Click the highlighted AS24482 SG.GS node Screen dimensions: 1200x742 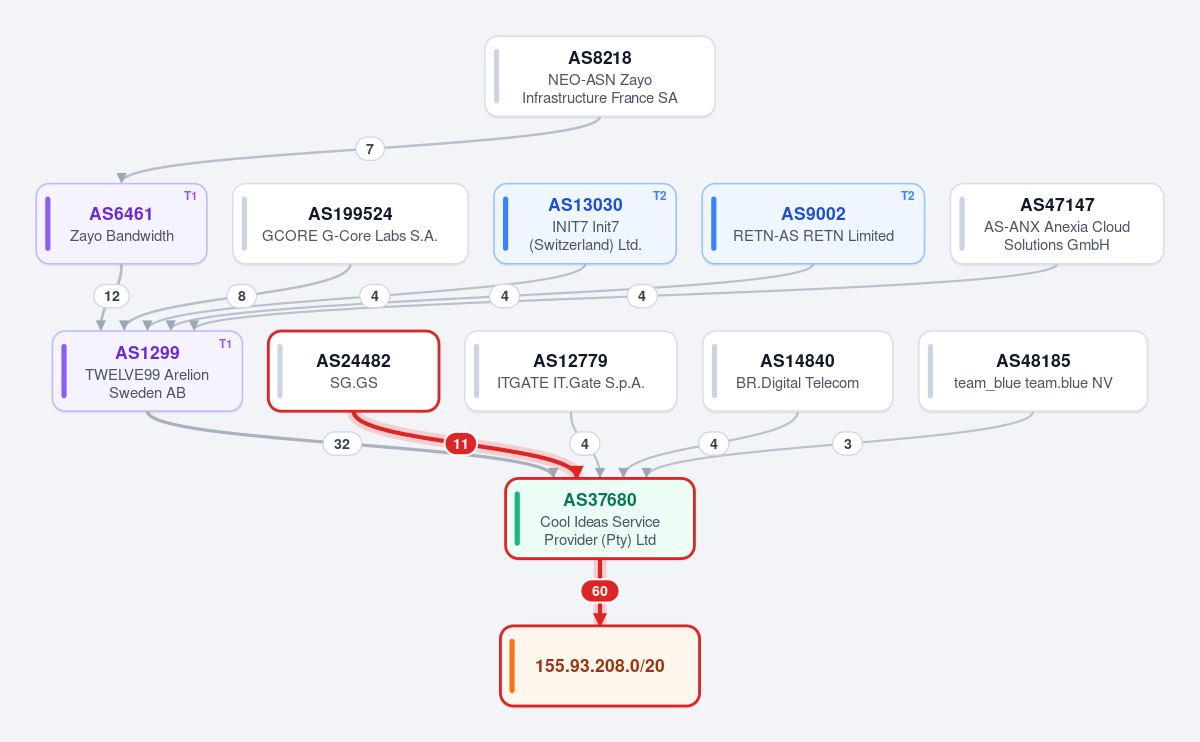[x=353, y=371]
